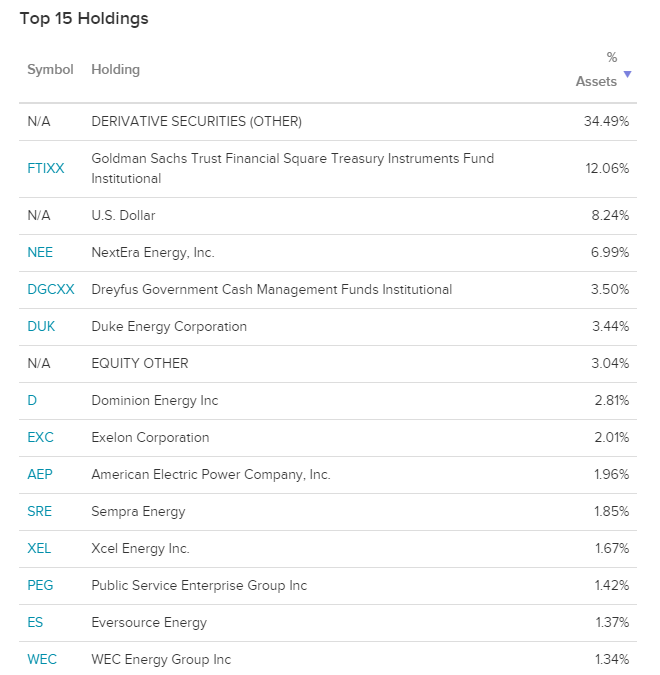Click the NextEra Energy, Inc. holding name
This screenshot has width=660, height=675.
coord(153,252)
